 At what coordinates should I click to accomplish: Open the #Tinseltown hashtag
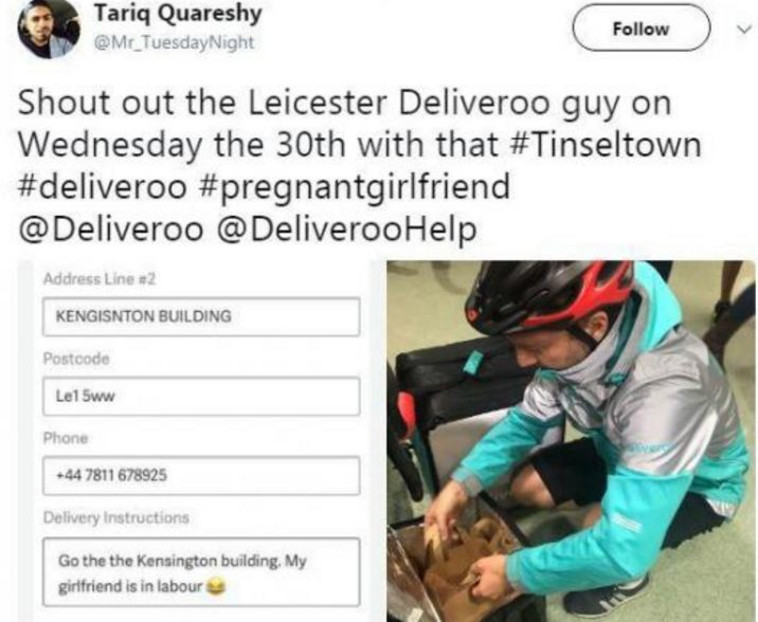[605, 144]
